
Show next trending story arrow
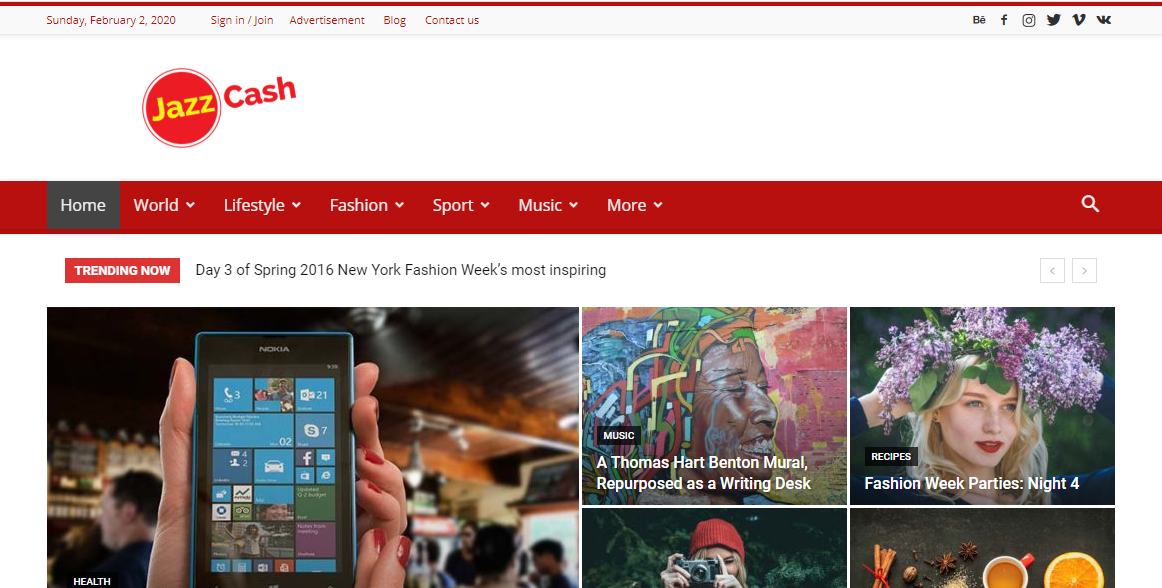[1084, 270]
